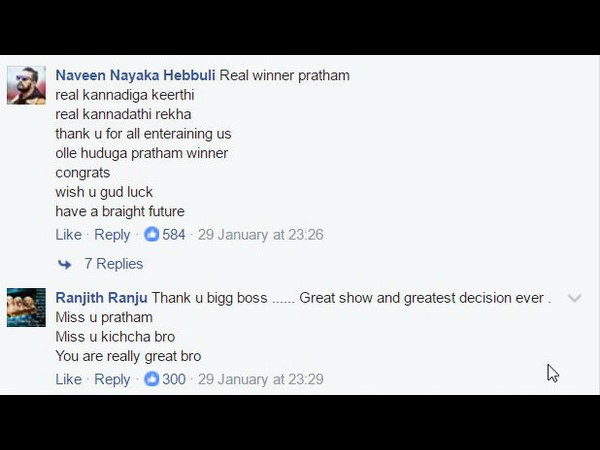Like Ranjith Ranju's comment
Viewport: 600px width, 450px height.
click(x=68, y=379)
